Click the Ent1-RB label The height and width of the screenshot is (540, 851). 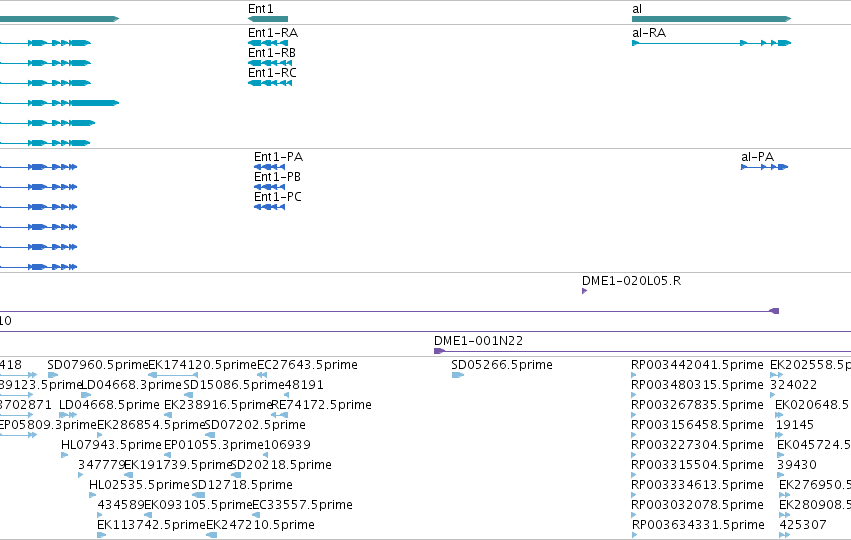(272, 53)
